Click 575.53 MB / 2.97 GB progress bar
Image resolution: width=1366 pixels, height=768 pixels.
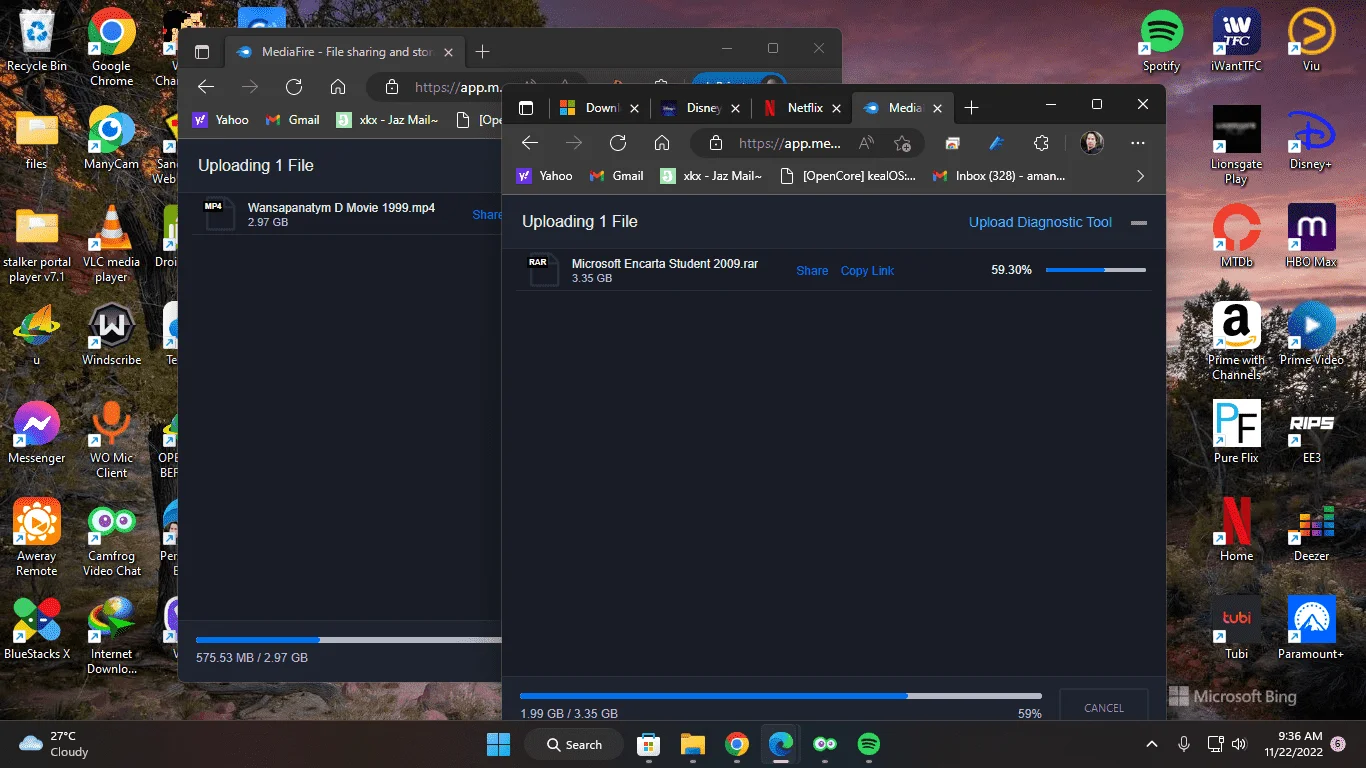point(348,639)
